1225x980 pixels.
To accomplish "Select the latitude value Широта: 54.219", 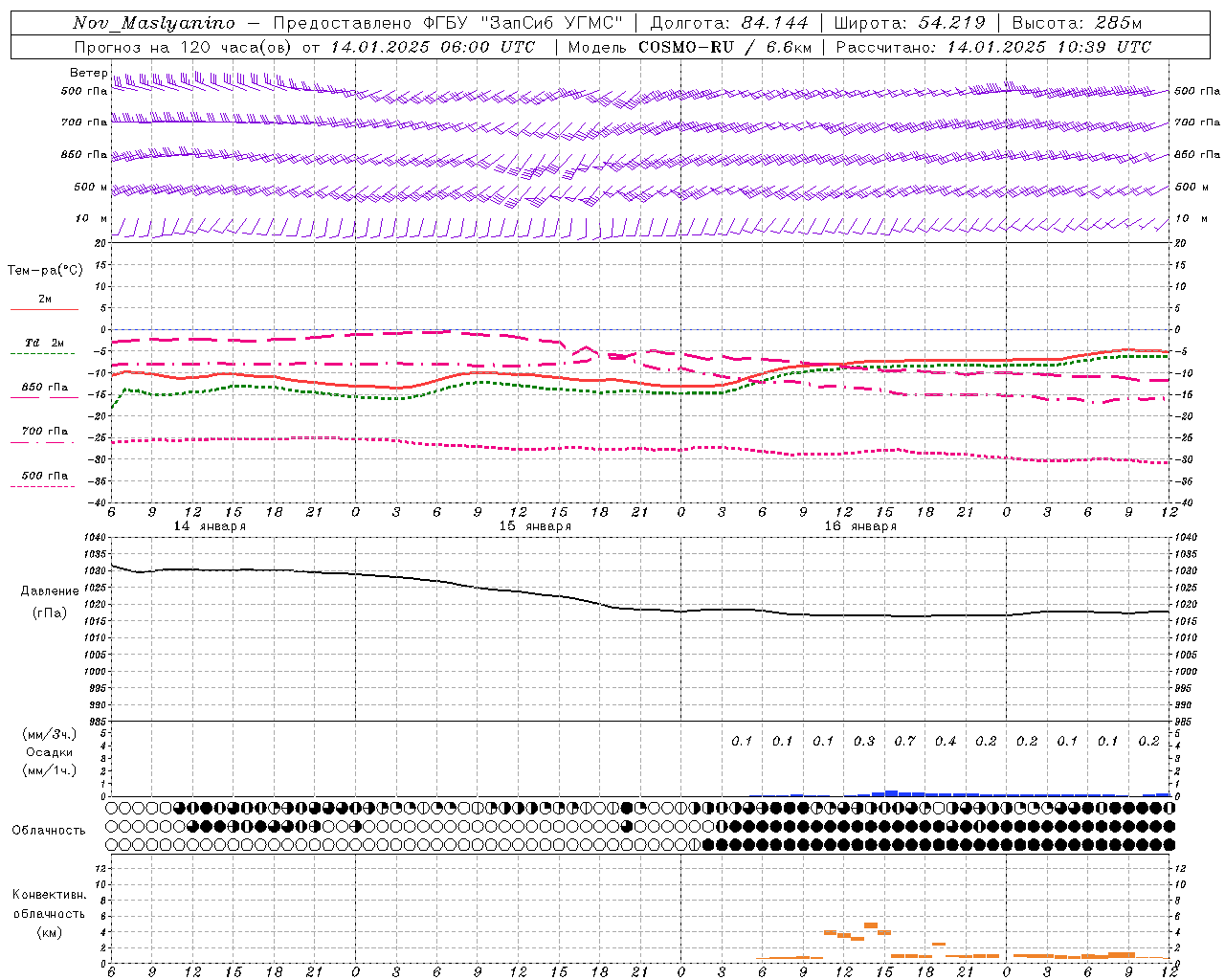I will tap(910, 23).
